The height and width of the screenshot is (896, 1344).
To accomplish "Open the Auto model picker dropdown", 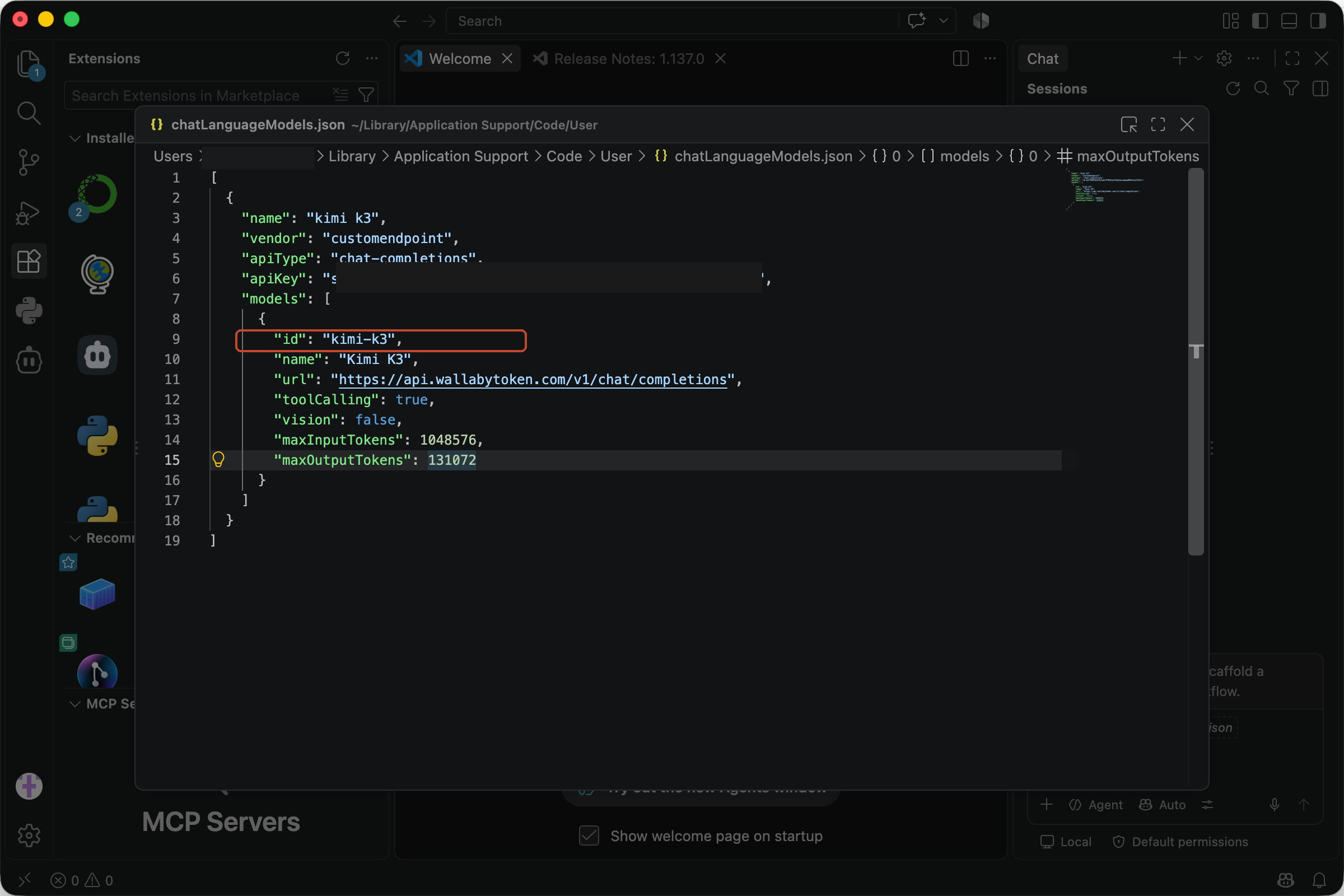I will pos(1163,805).
